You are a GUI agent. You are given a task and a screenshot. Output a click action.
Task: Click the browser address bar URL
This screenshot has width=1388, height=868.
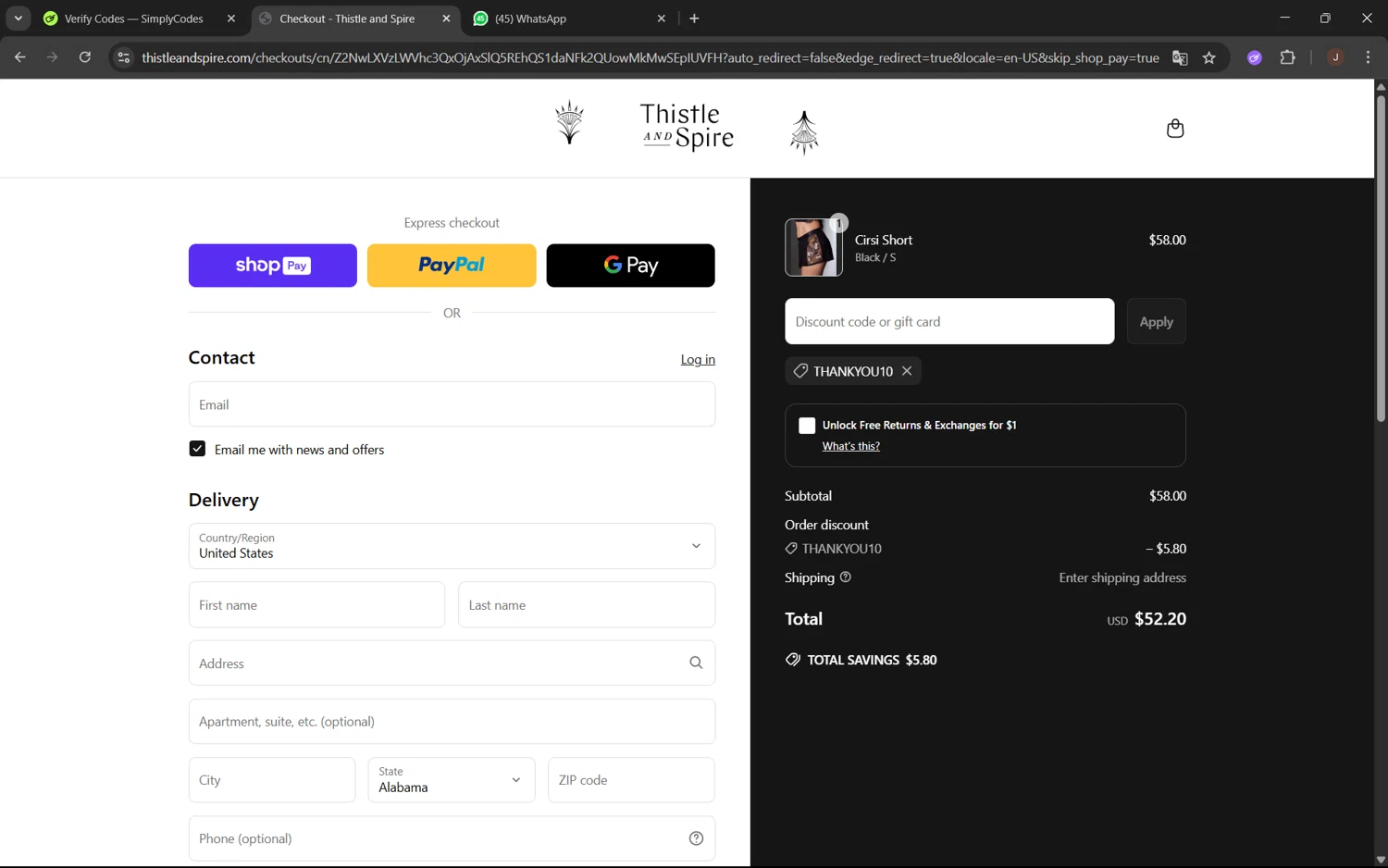(650, 57)
